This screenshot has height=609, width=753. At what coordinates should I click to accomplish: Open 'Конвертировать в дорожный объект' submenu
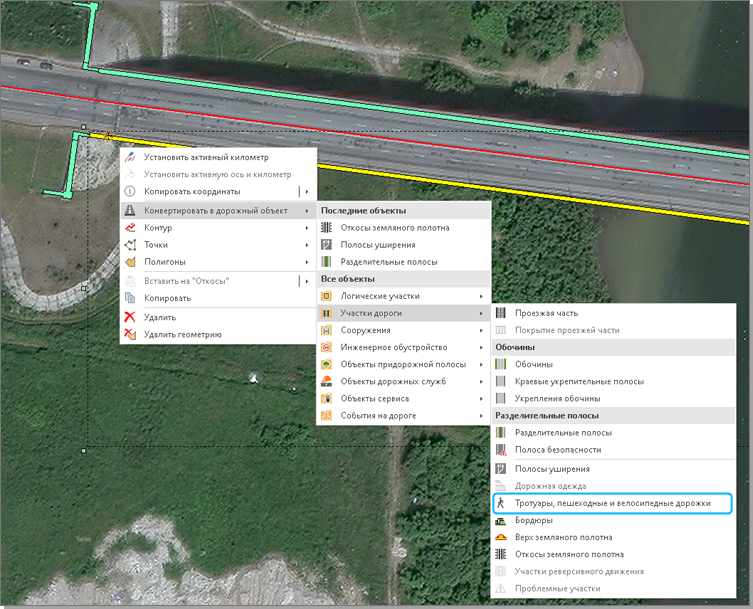point(218,210)
